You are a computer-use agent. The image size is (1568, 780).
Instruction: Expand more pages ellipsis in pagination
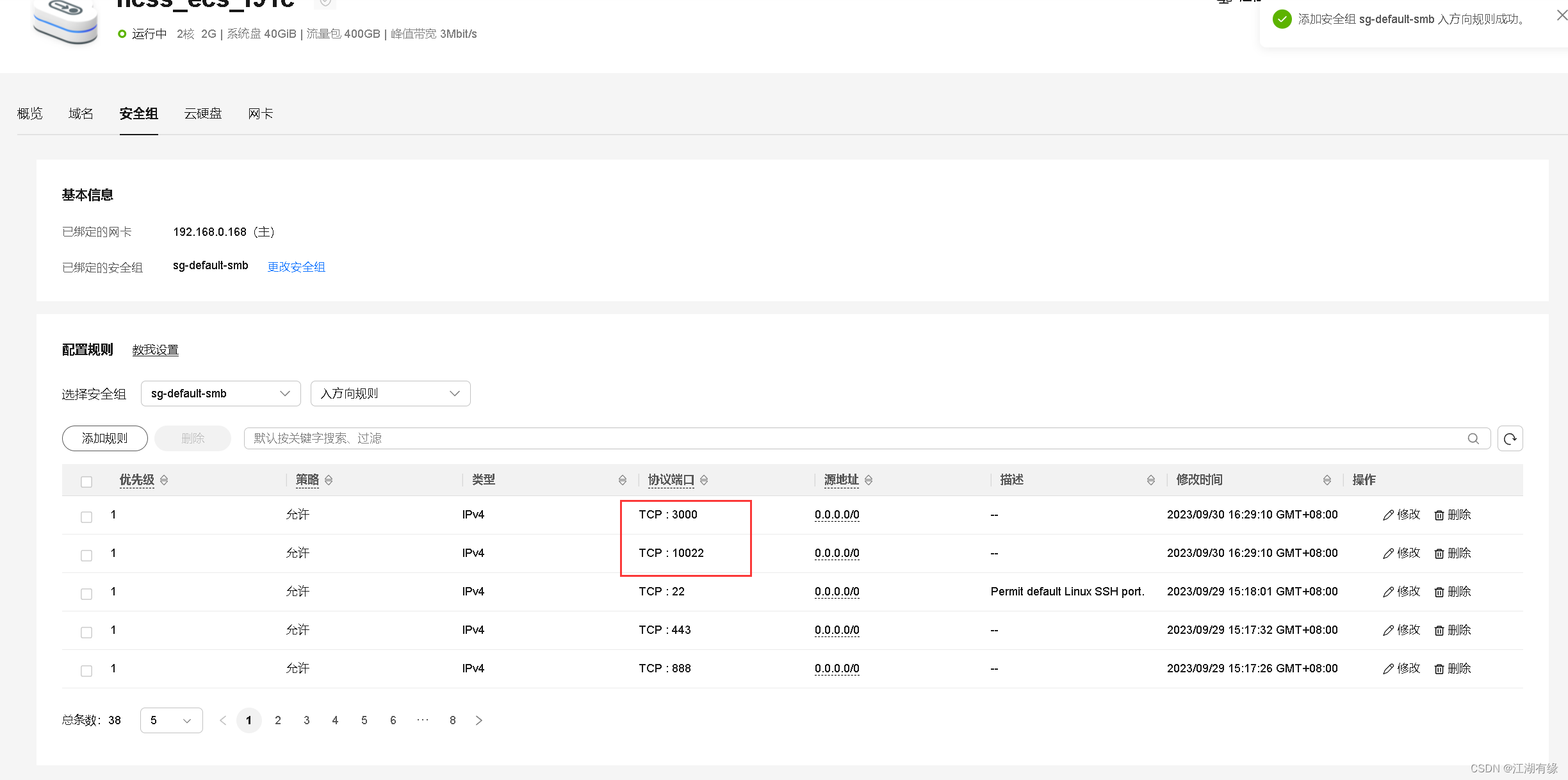pos(422,720)
